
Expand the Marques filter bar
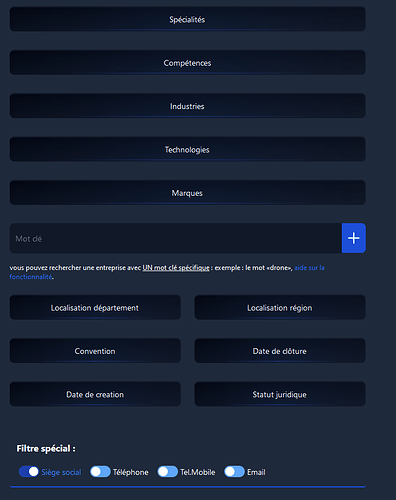[x=188, y=193]
